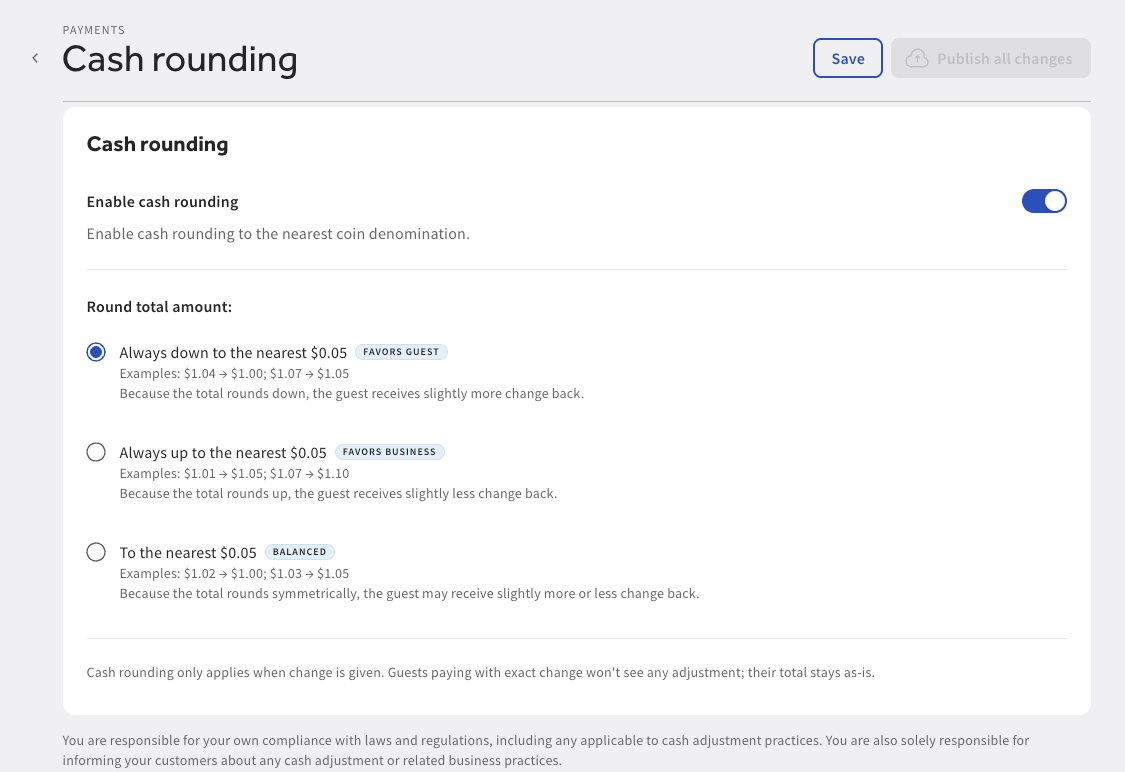Toggle the Enable cash rounding switch
This screenshot has width=1125, height=772.
click(x=1044, y=201)
